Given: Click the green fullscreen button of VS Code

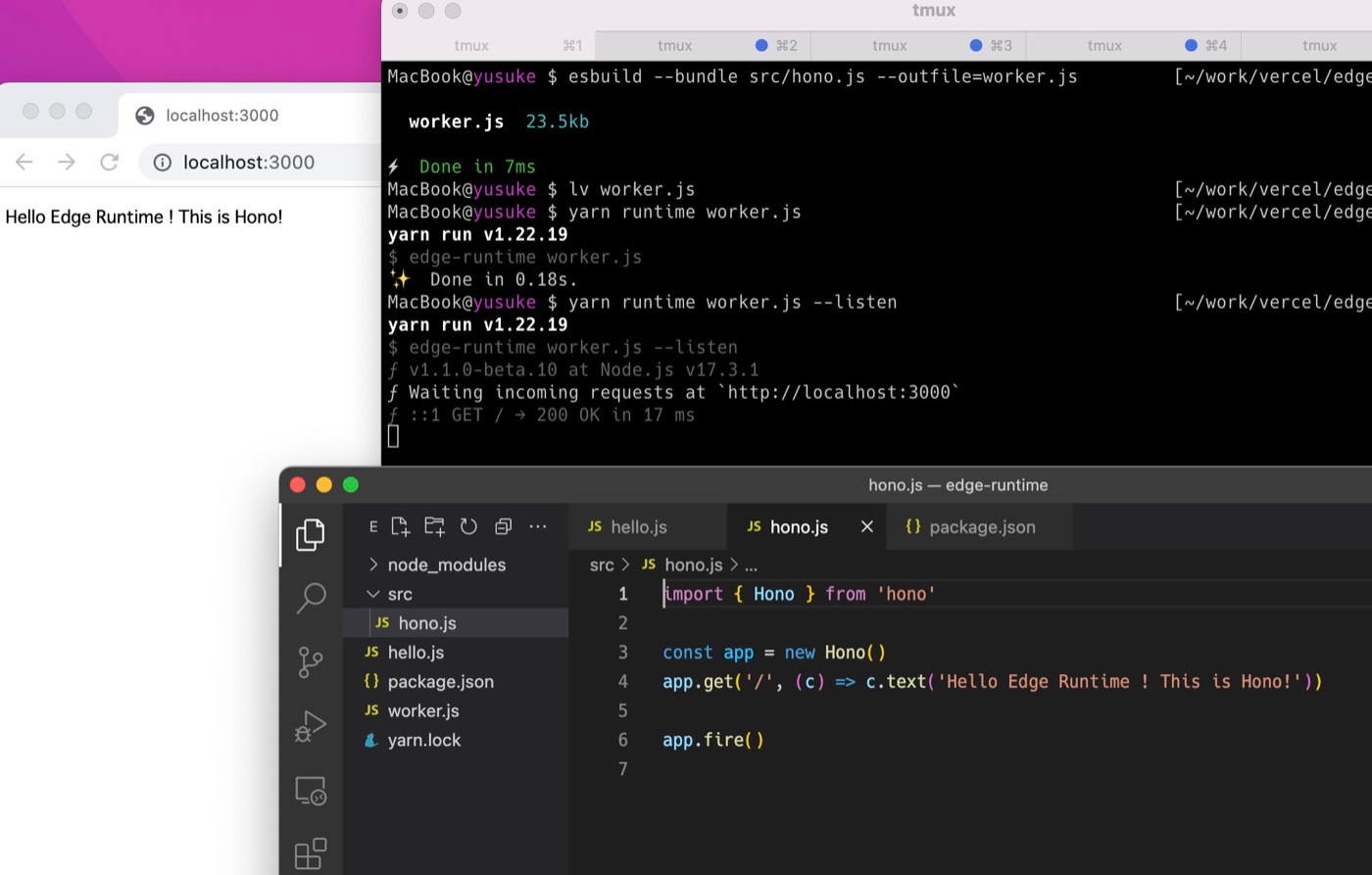Looking at the screenshot, I should (351, 485).
